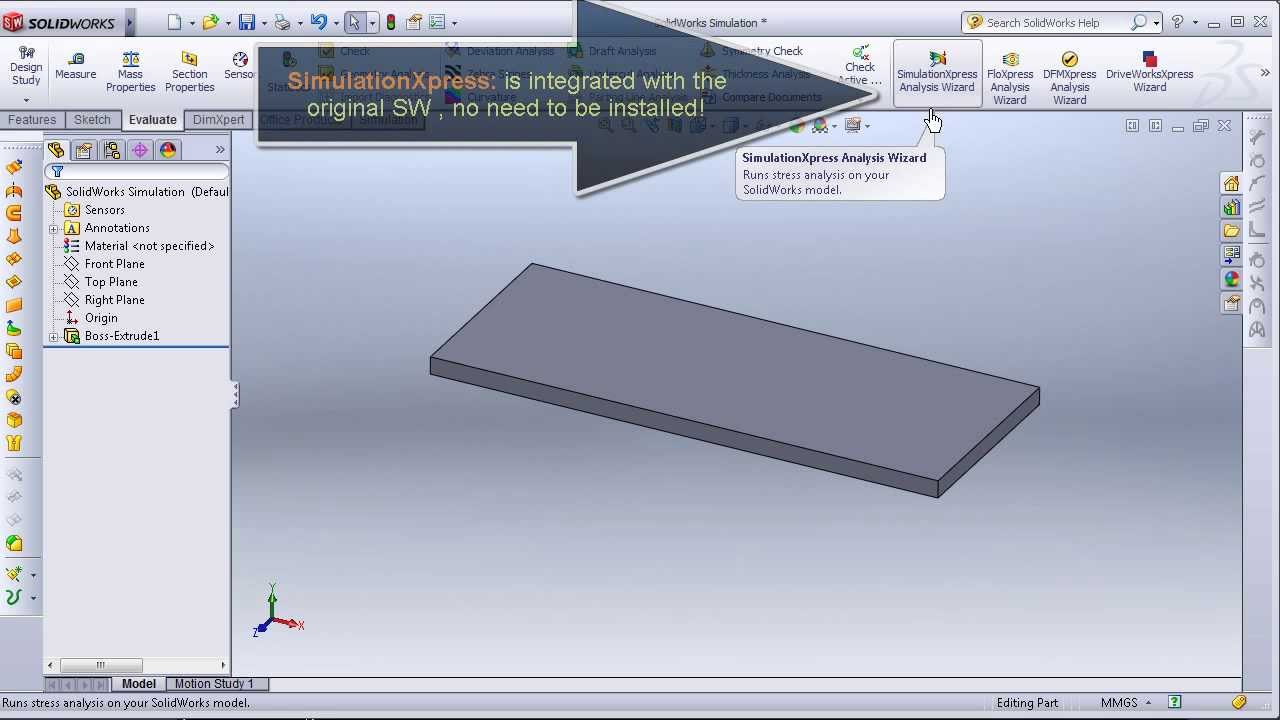Open the Options checklist icon
This screenshot has height=720, width=1280.
click(437, 22)
